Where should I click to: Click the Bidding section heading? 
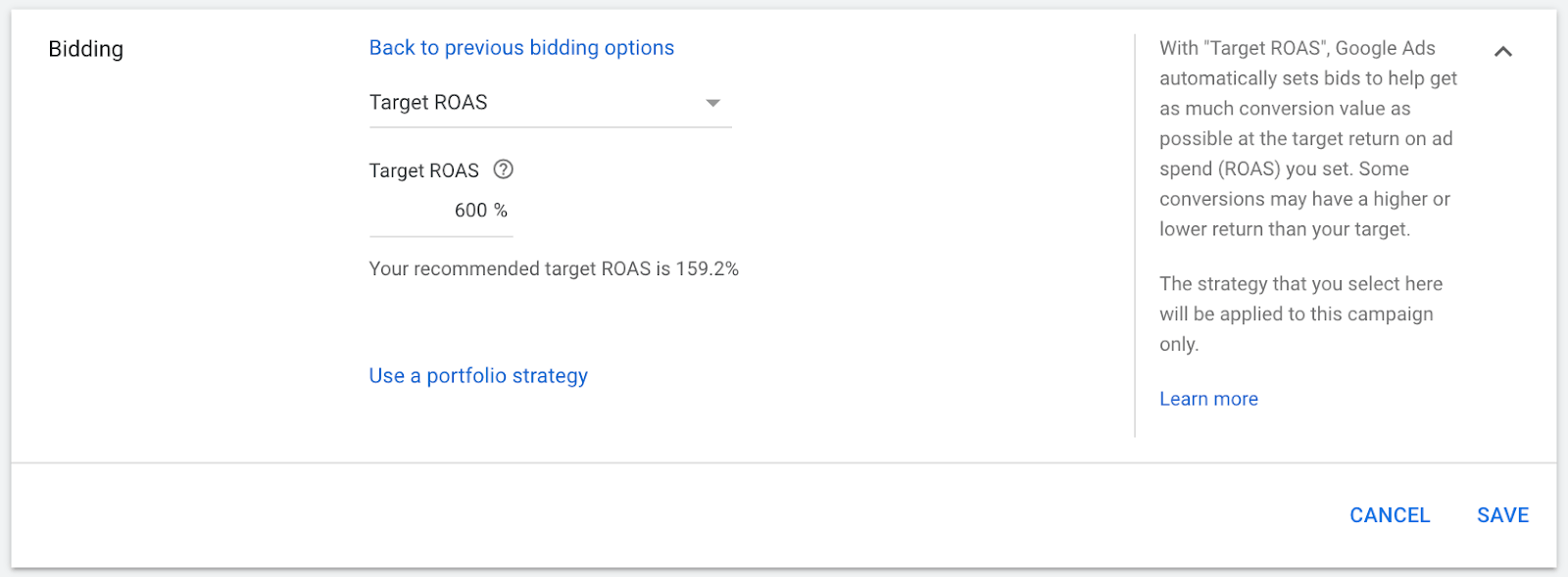point(86,49)
